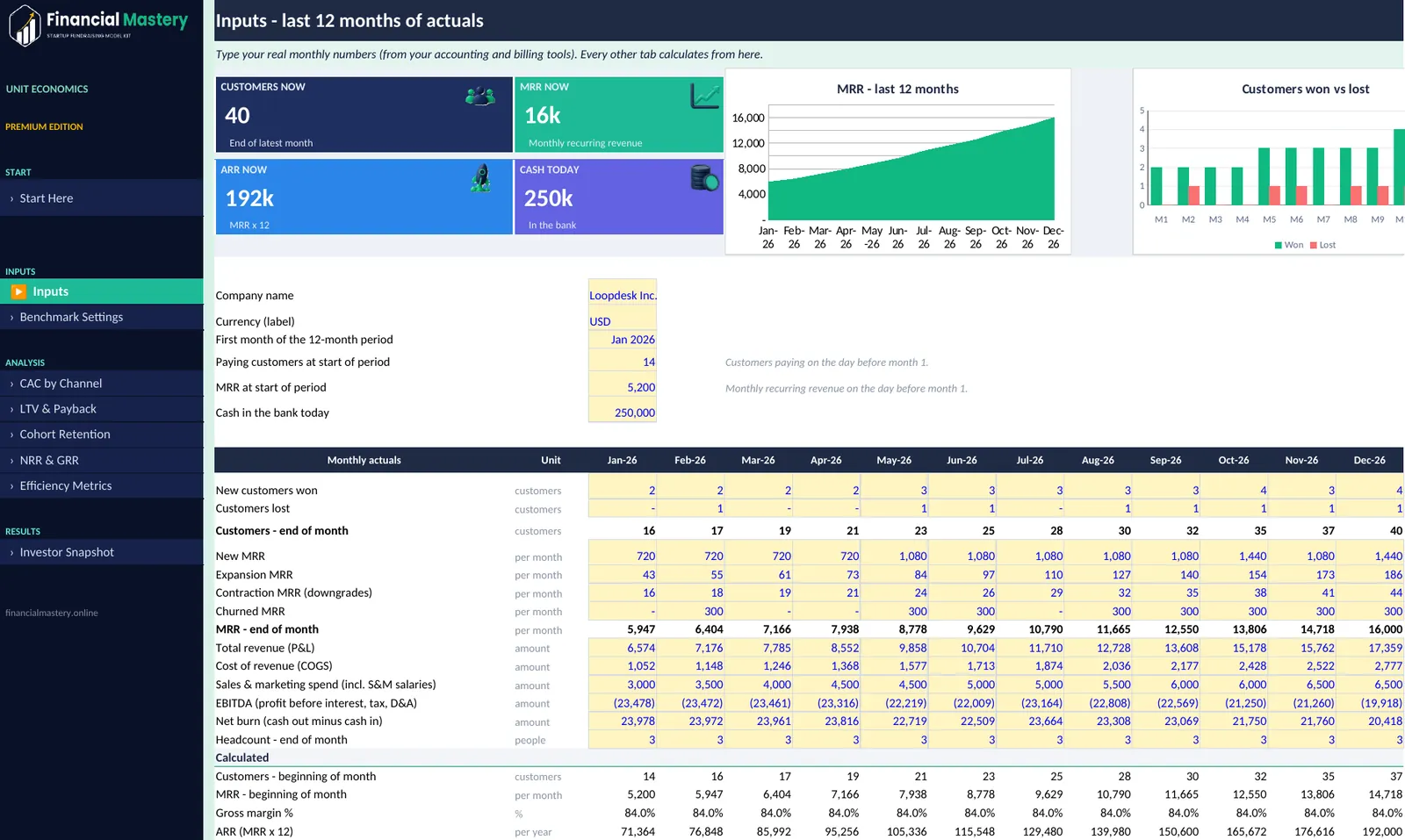Click the Dec-26 column header
The image size is (1405, 840).
(1370, 460)
